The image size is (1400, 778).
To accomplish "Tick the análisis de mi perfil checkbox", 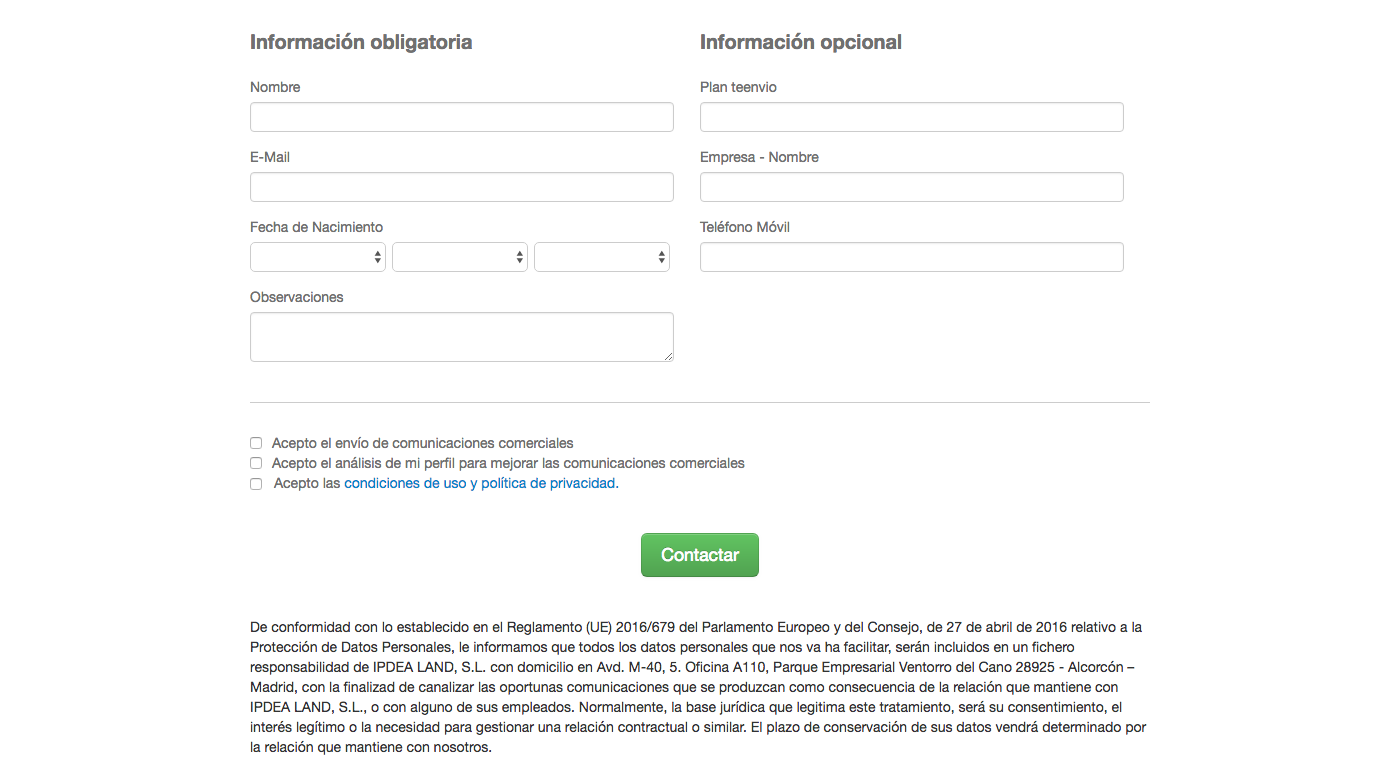I will click(x=256, y=463).
